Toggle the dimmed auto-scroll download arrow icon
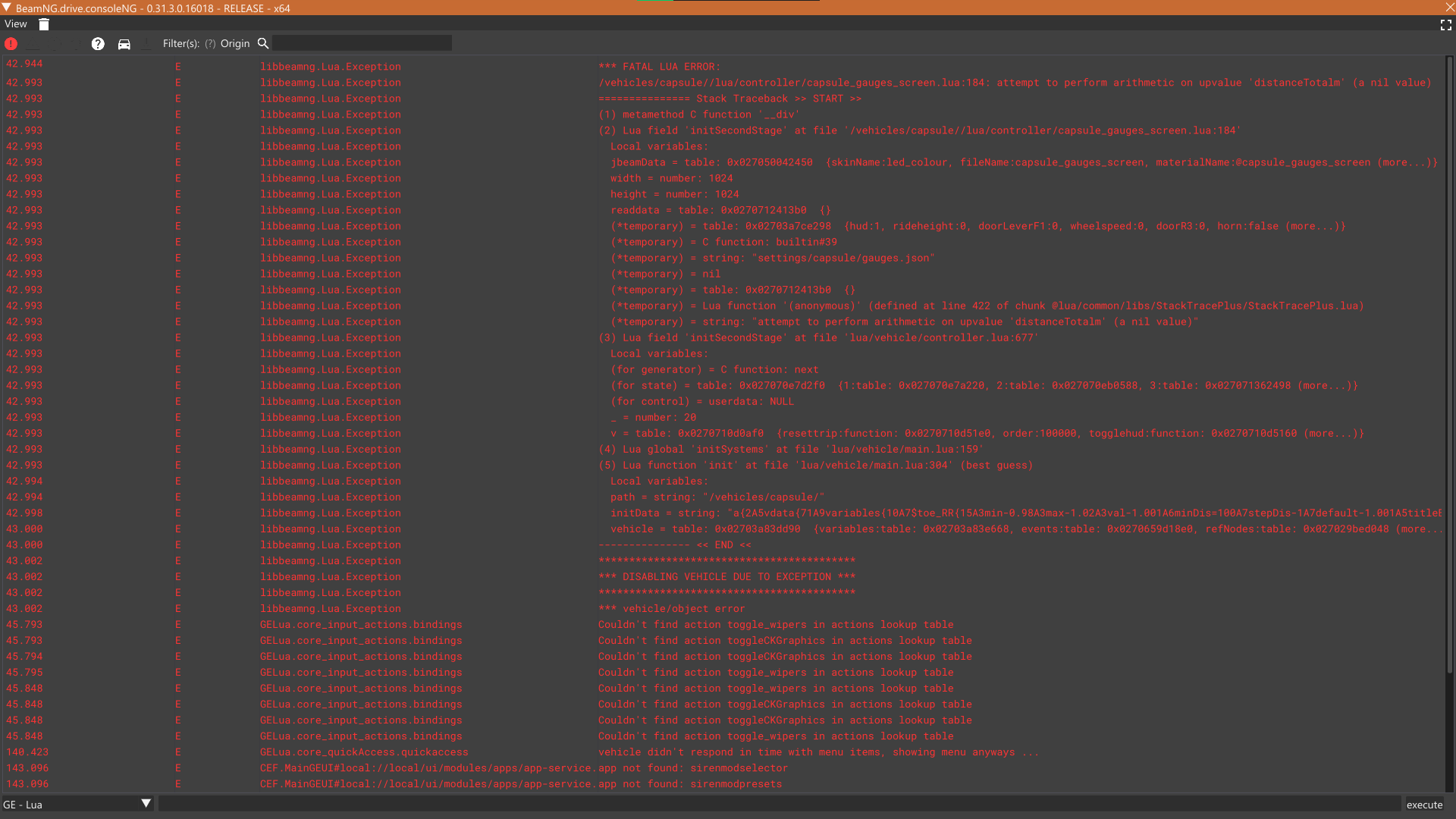 [x=146, y=44]
